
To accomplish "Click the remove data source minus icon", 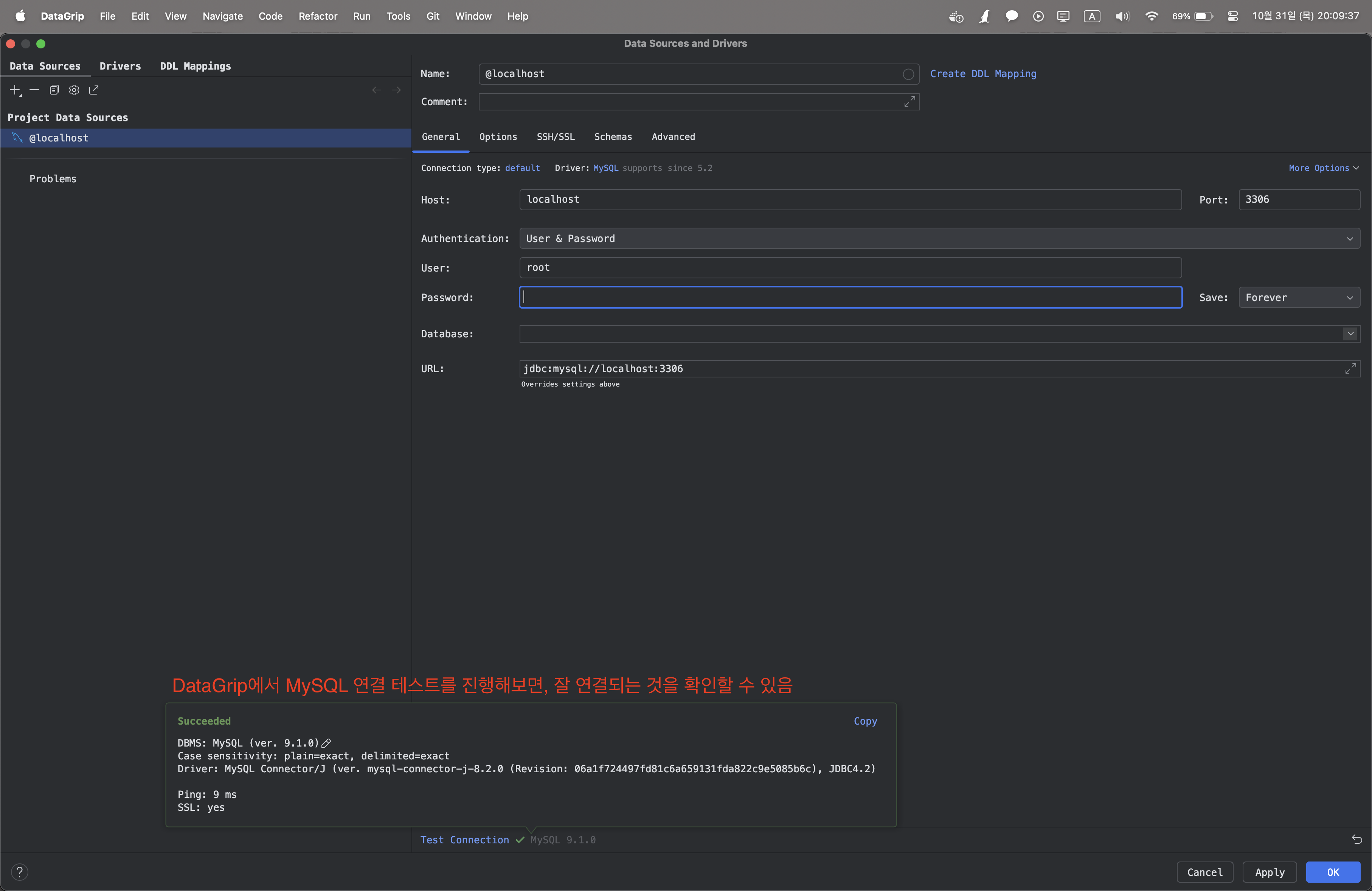I will coord(34,90).
